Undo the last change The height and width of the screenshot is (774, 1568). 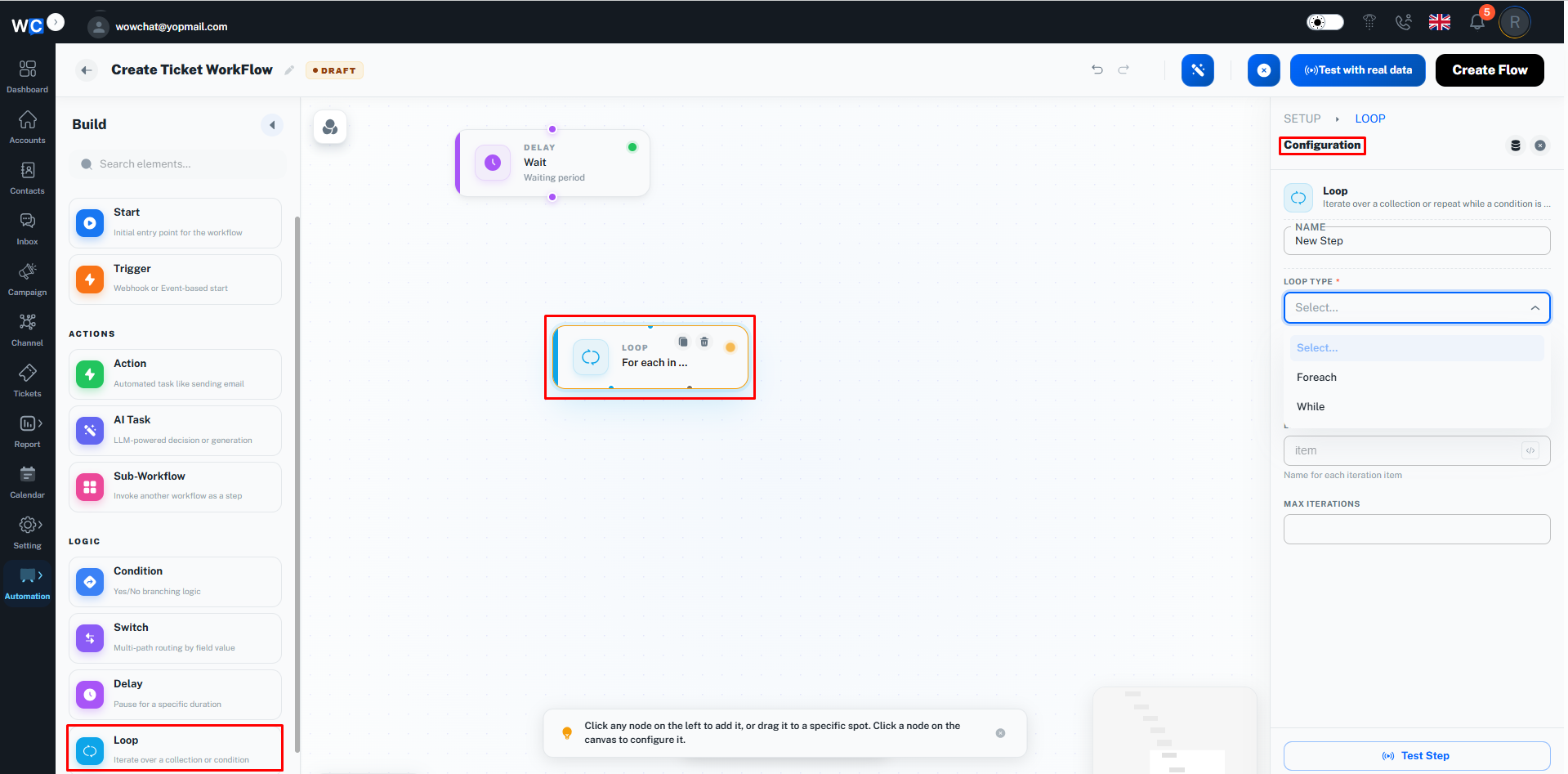pyautogui.click(x=1097, y=69)
